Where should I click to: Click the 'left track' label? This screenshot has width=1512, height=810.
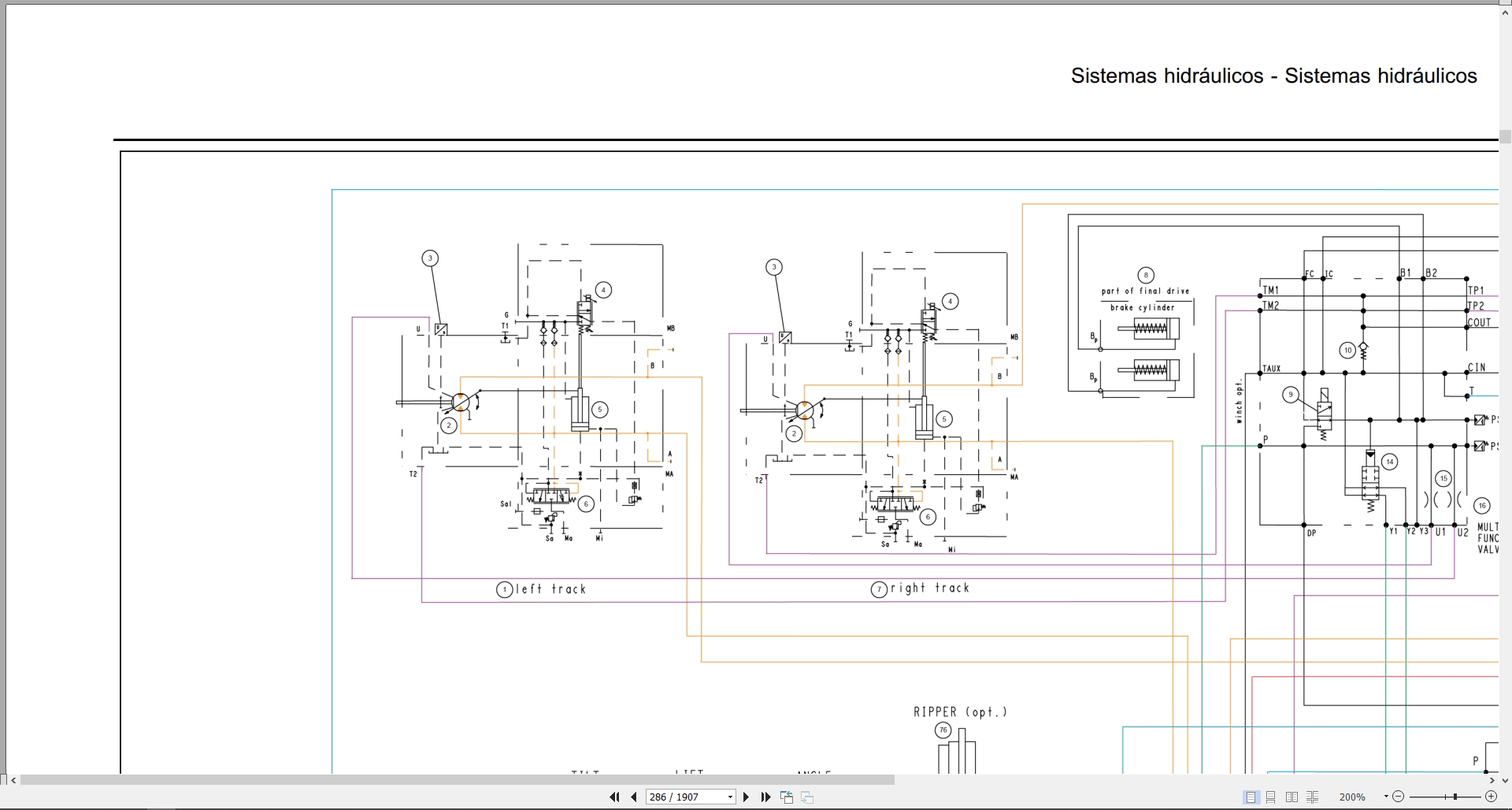[551, 589]
